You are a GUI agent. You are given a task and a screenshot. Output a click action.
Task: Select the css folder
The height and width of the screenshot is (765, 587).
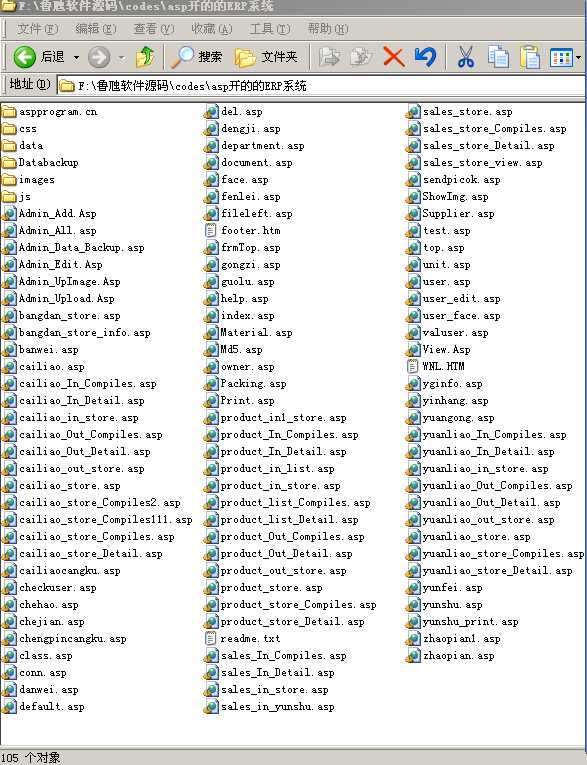click(20, 129)
